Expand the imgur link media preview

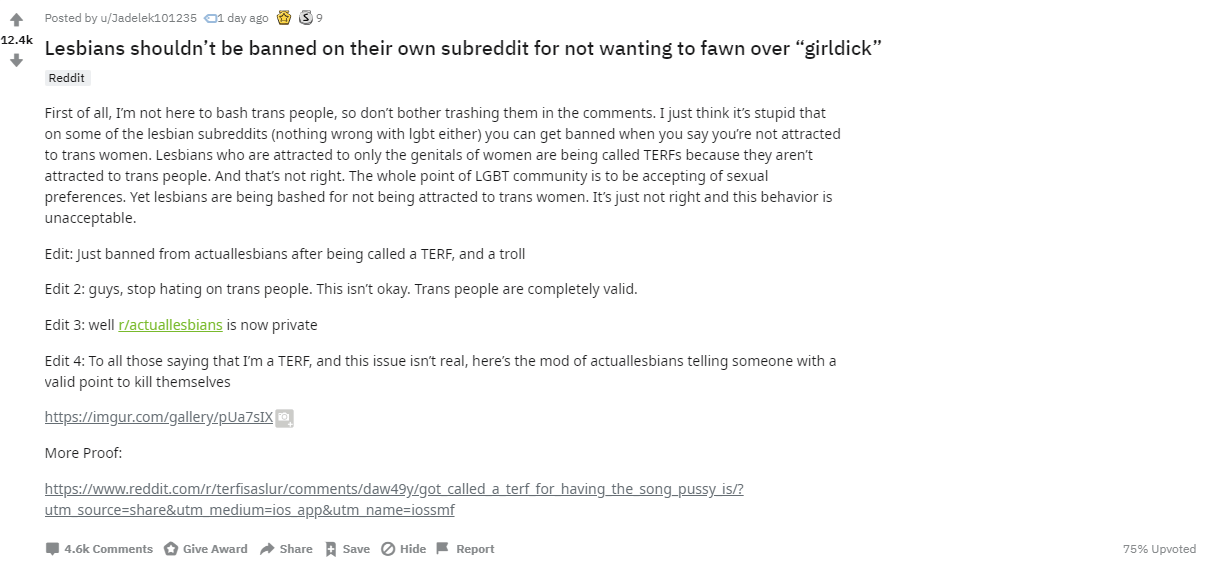click(x=284, y=418)
